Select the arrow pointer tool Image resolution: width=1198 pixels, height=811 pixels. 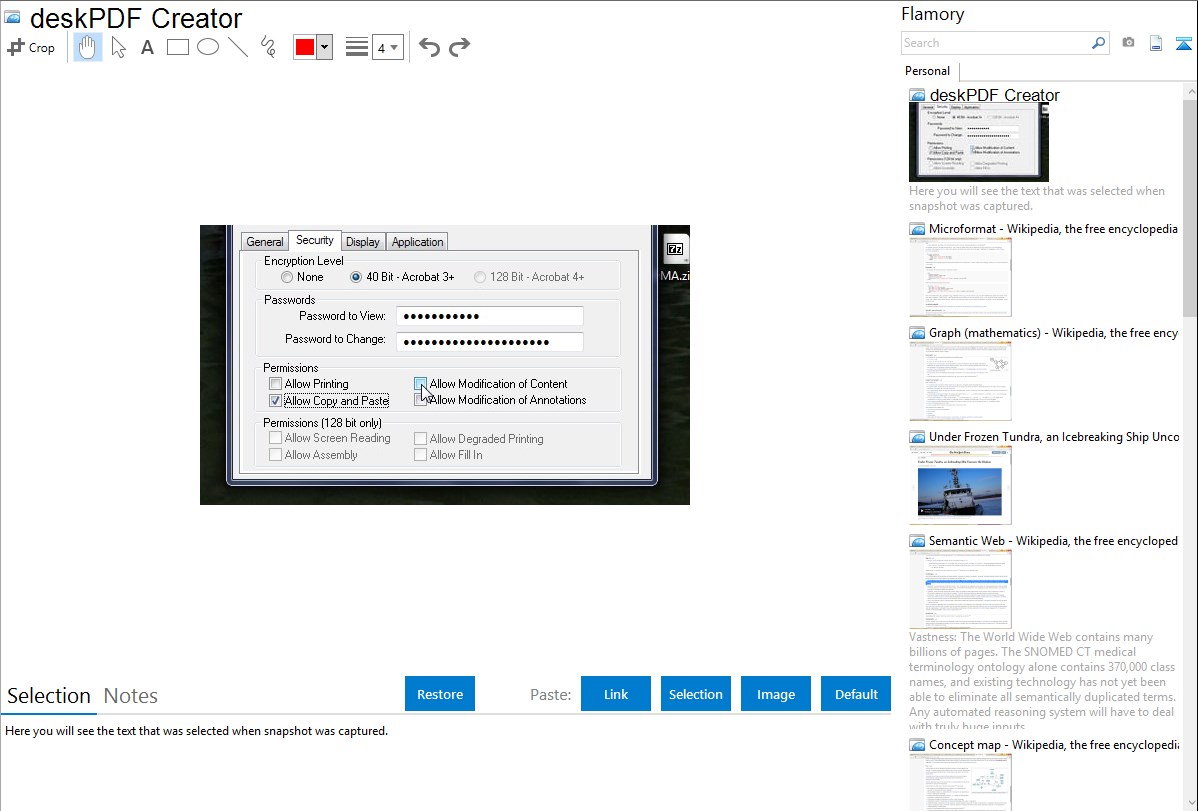point(118,47)
